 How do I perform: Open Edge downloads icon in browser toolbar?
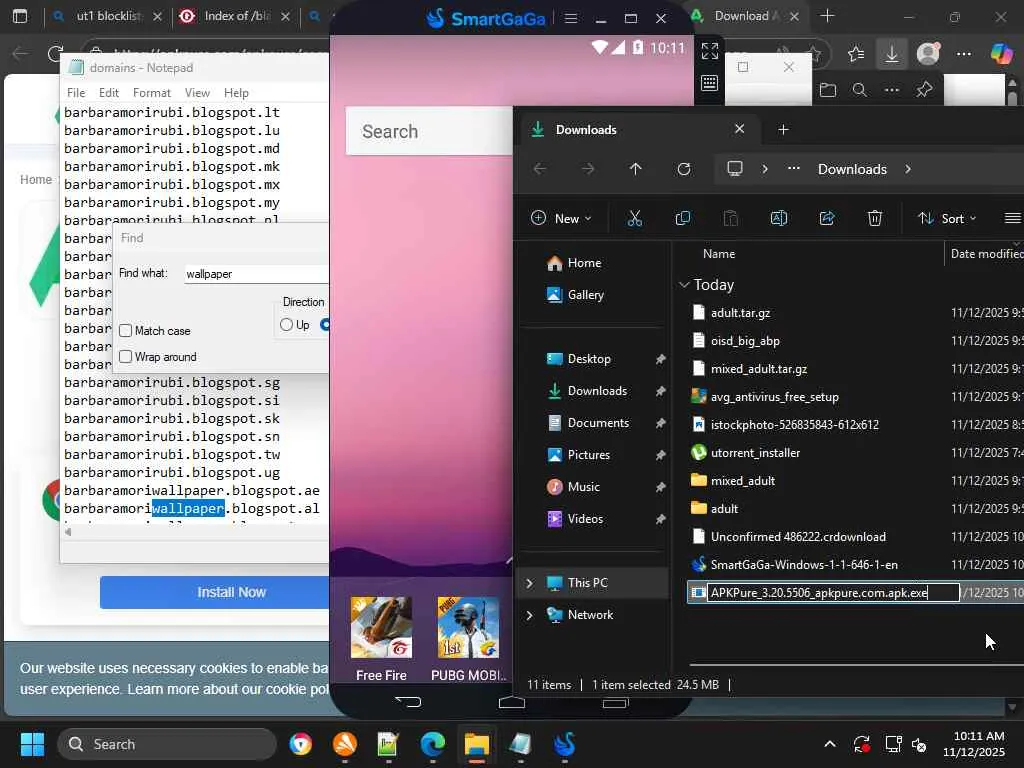click(x=891, y=54)
